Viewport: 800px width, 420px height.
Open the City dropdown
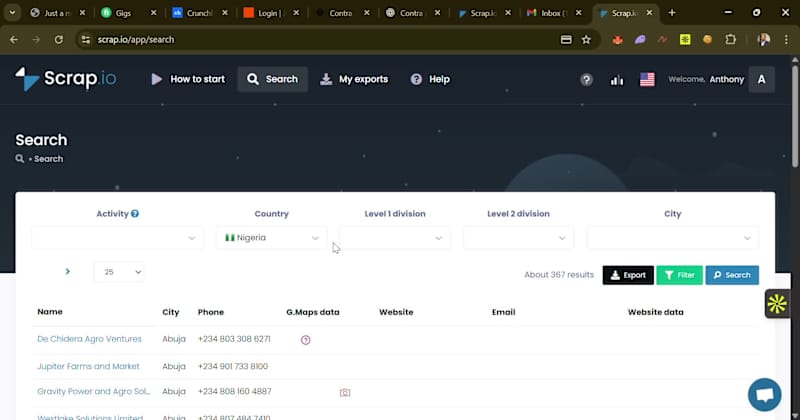[672, 238]
